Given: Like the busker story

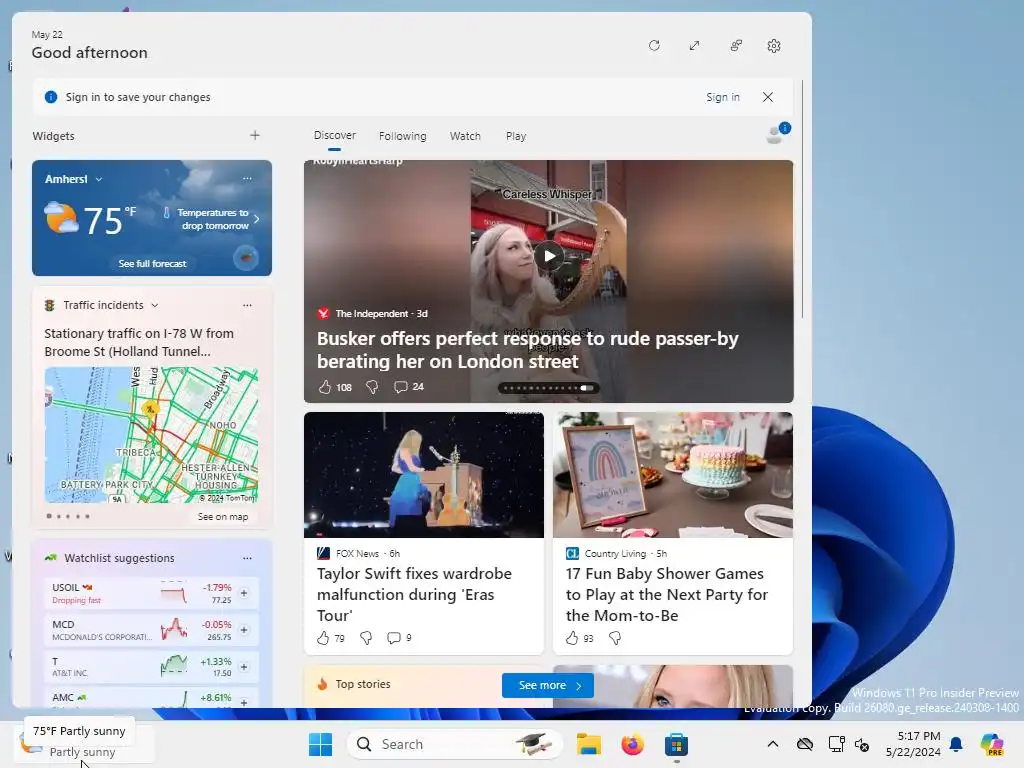Looking at the screenshot, I should click(325, 387).
